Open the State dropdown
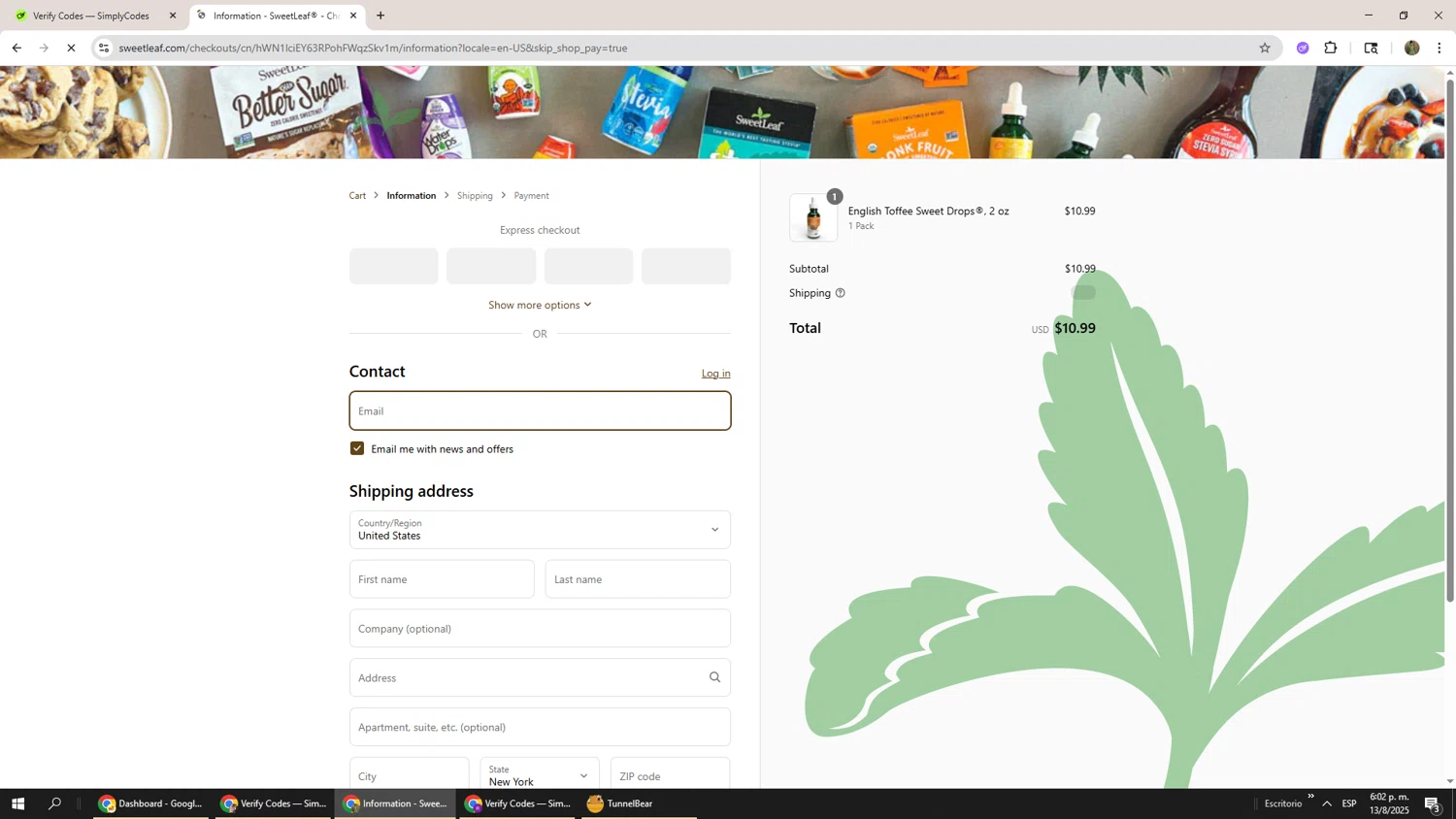Viewport: 1456px width, 819px height. click(x=540, y=775)
